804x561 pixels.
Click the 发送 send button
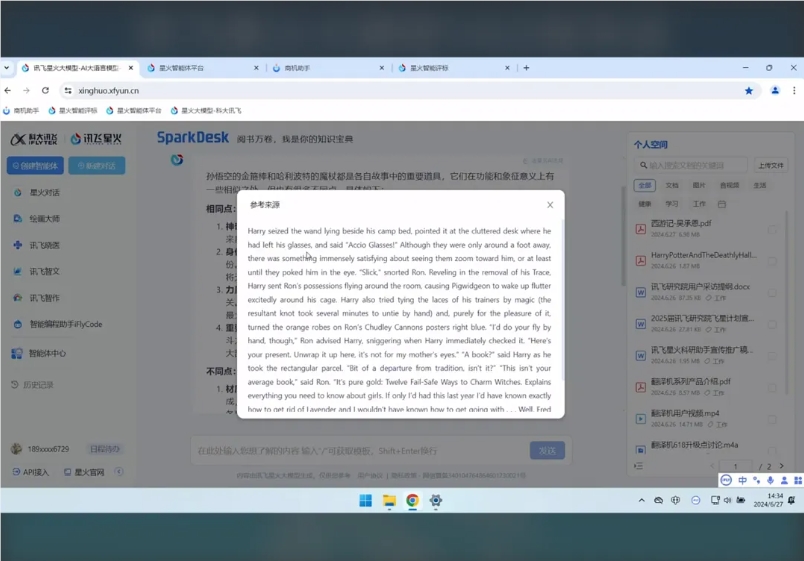tap(547, 451)
